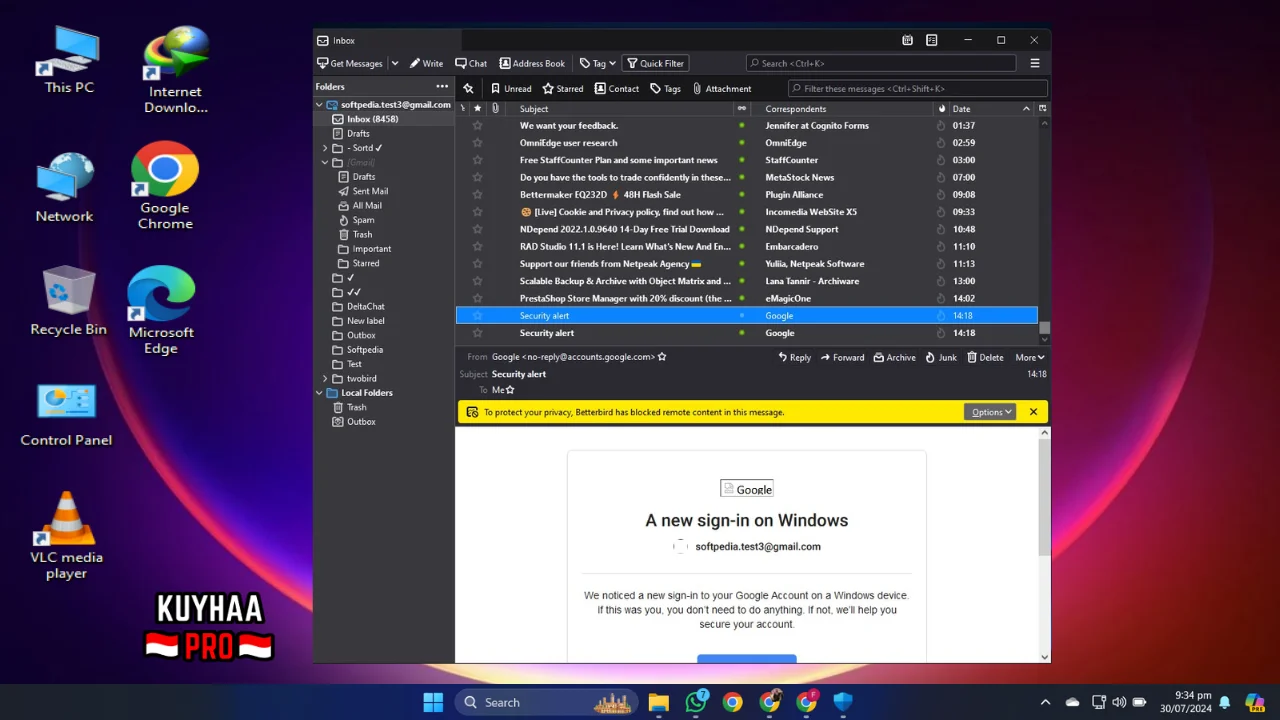Focus the global Search field
Image resolution: width=1280 pixels, height=720 pixels.
(x=881, y=63)
